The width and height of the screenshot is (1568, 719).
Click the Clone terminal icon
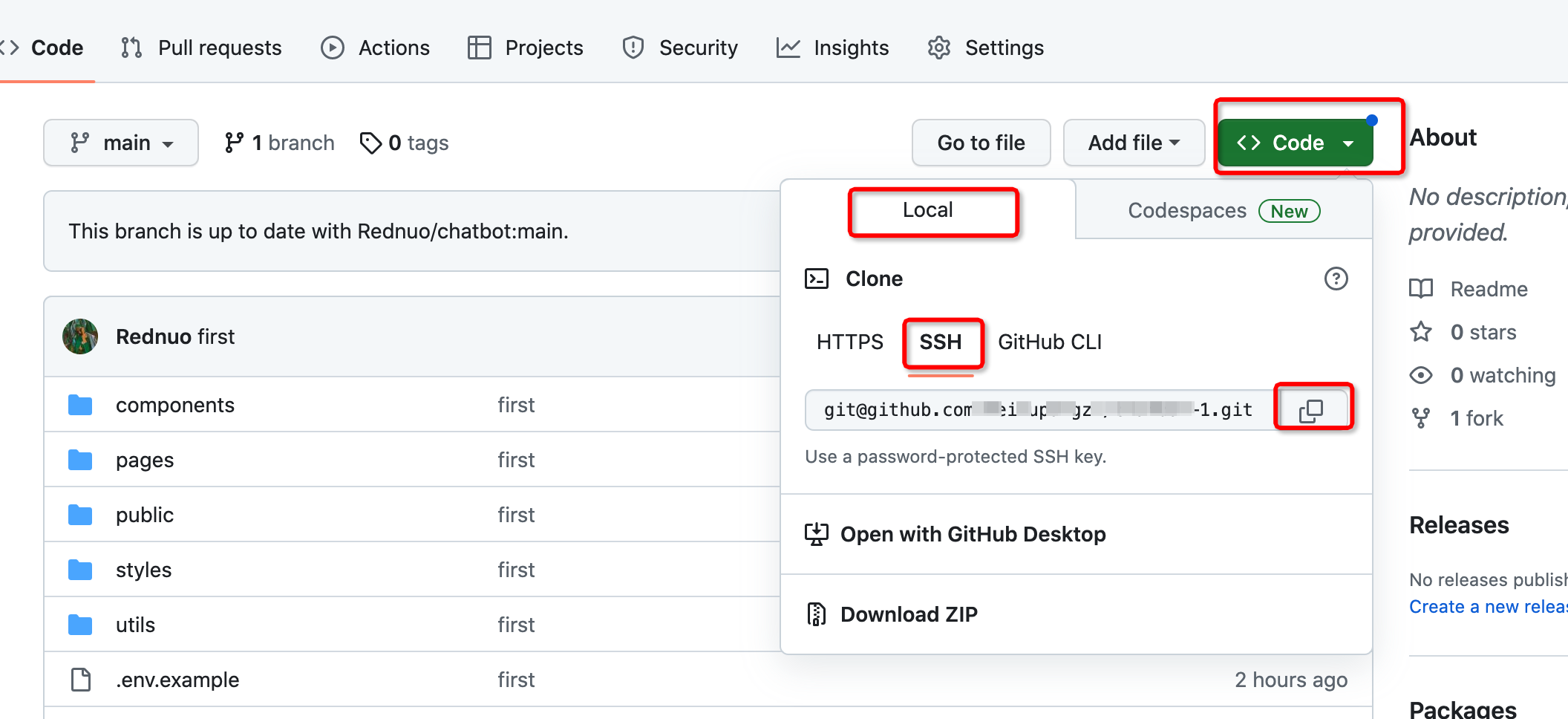tap(817, 279)
